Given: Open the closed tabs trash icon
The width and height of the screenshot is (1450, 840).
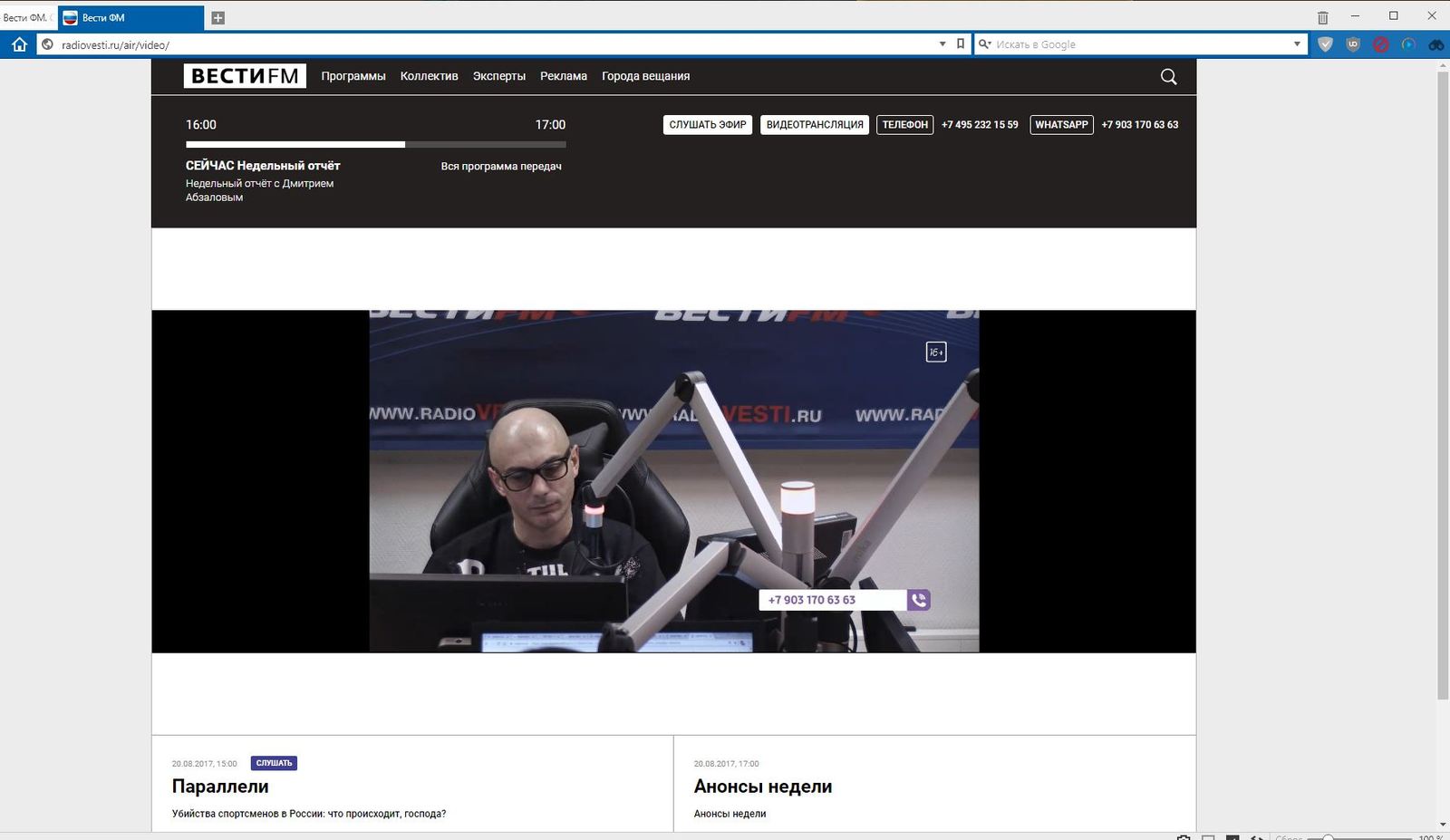Looking at the screenshot, I should (1323, 17).
